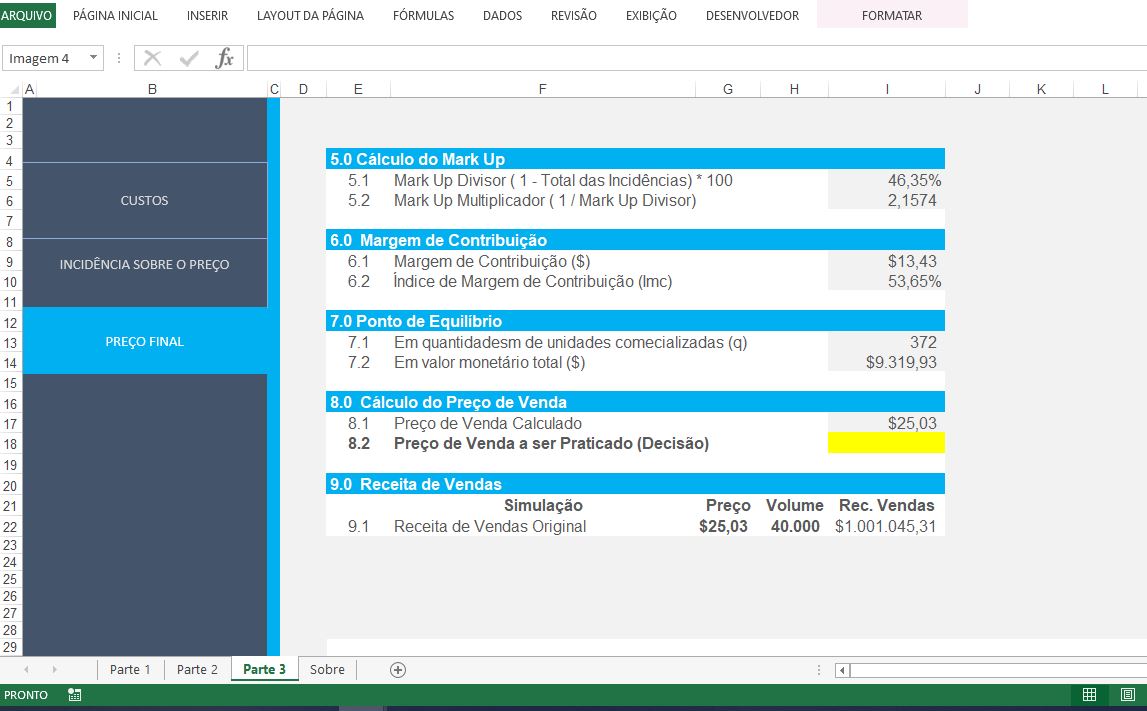Select the Receita de Vendas Original value cell
Image resolution: width=1147 pixels, height=711 pixels.
(x=886, y=526)
